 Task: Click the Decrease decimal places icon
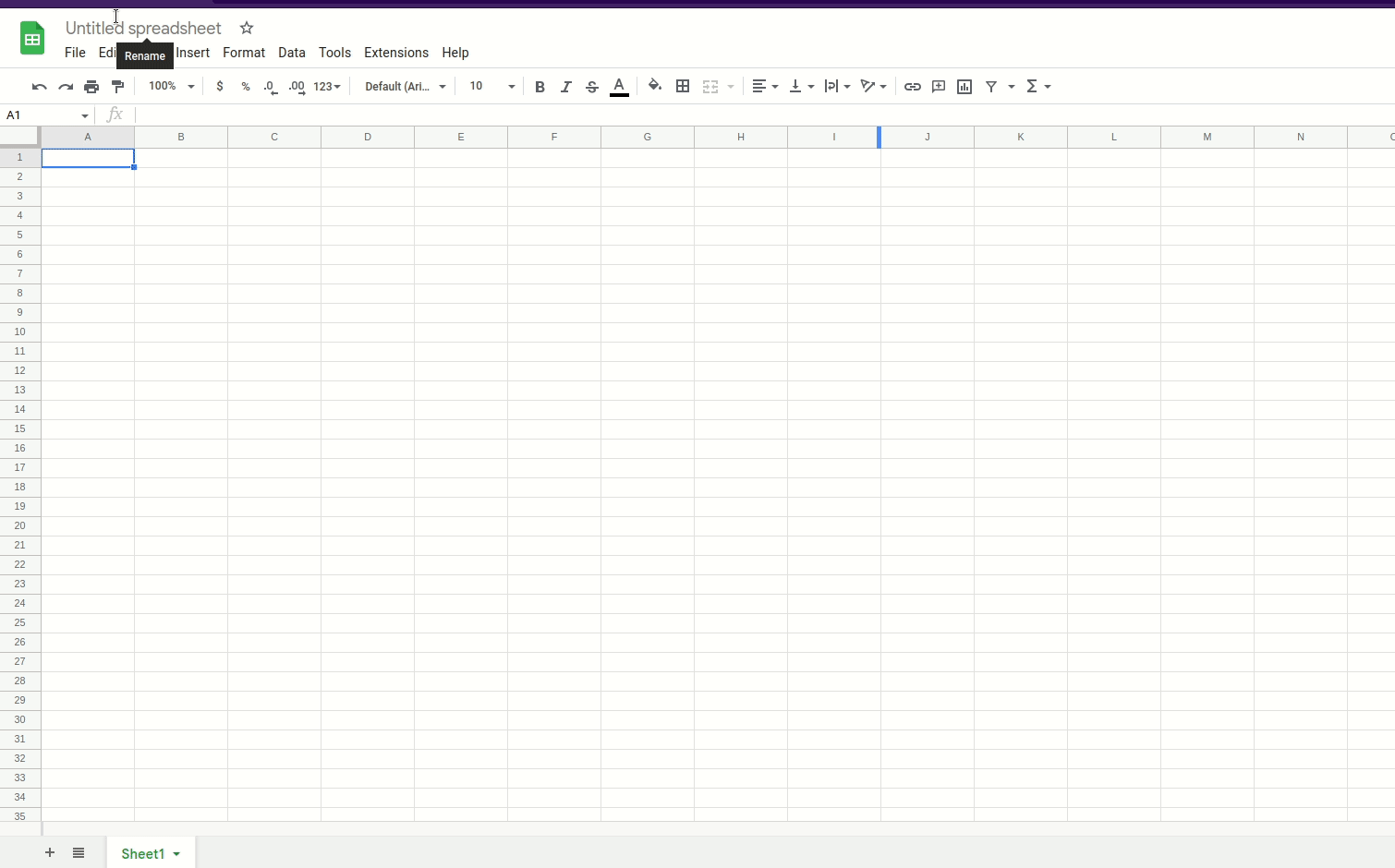click(270, 86)
